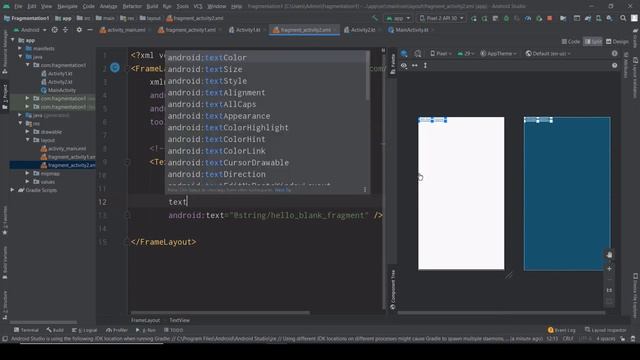The width and height of the screenshot is (640, 360).
Task: Expand the drawable folder
Action: click(27, 131)
